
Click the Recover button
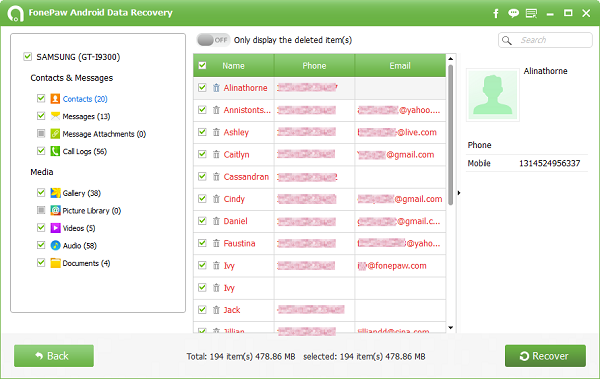(x=545, y=356)
